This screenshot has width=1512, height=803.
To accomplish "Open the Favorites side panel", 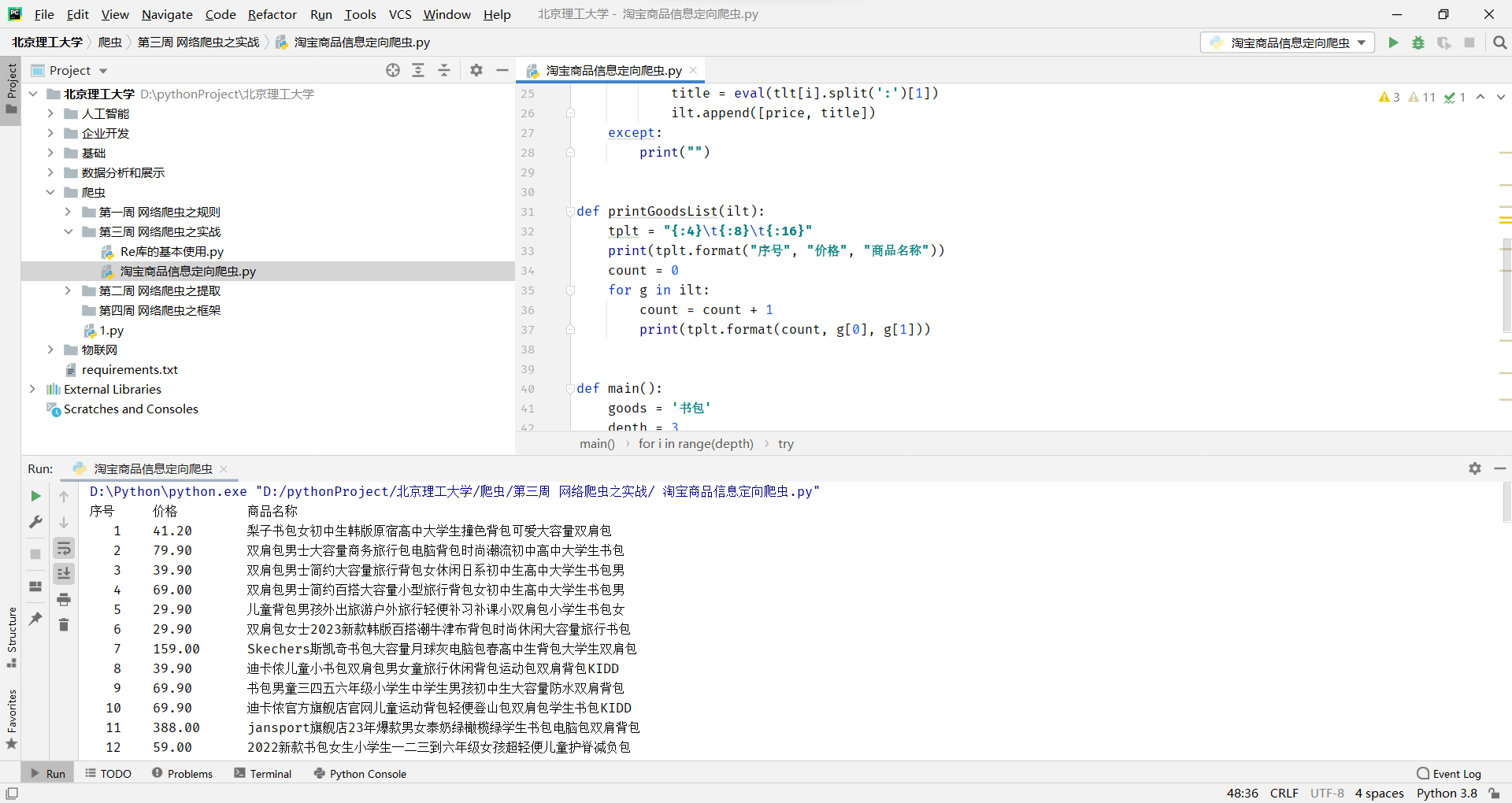I will coord(12,720).
